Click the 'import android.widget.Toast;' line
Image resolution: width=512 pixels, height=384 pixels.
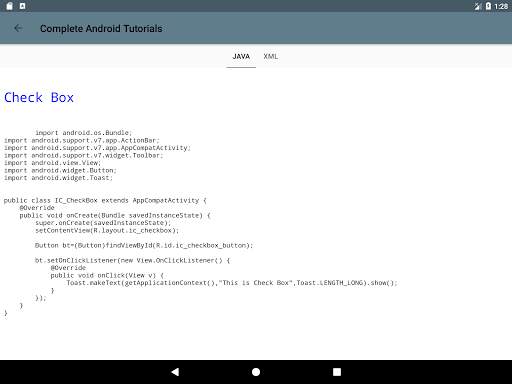coord(58,178)
